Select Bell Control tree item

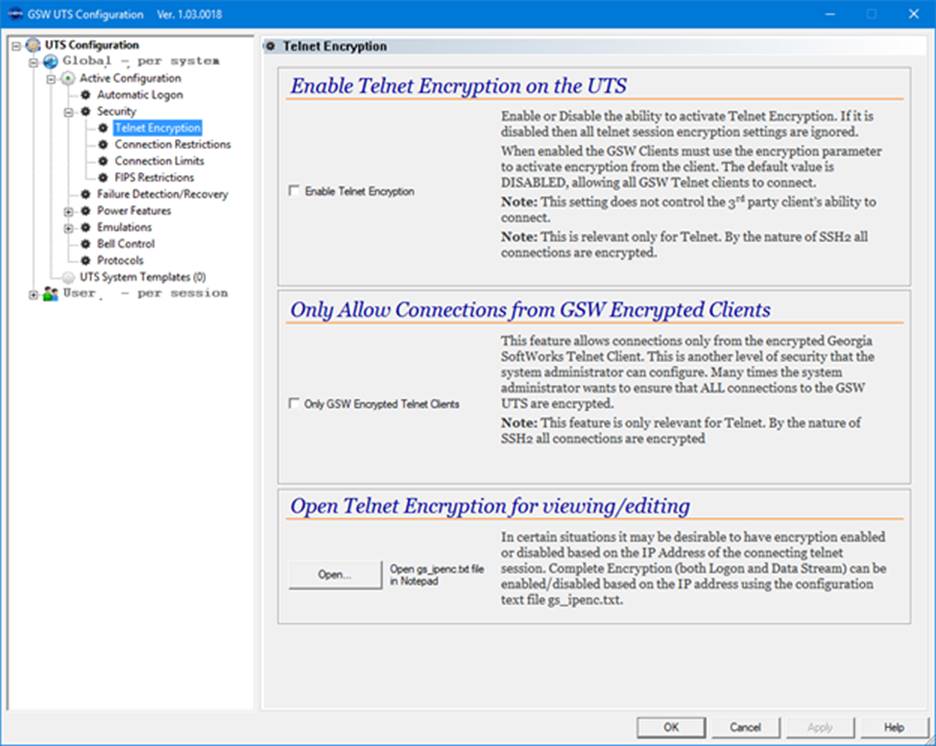(x=126, y=243)
